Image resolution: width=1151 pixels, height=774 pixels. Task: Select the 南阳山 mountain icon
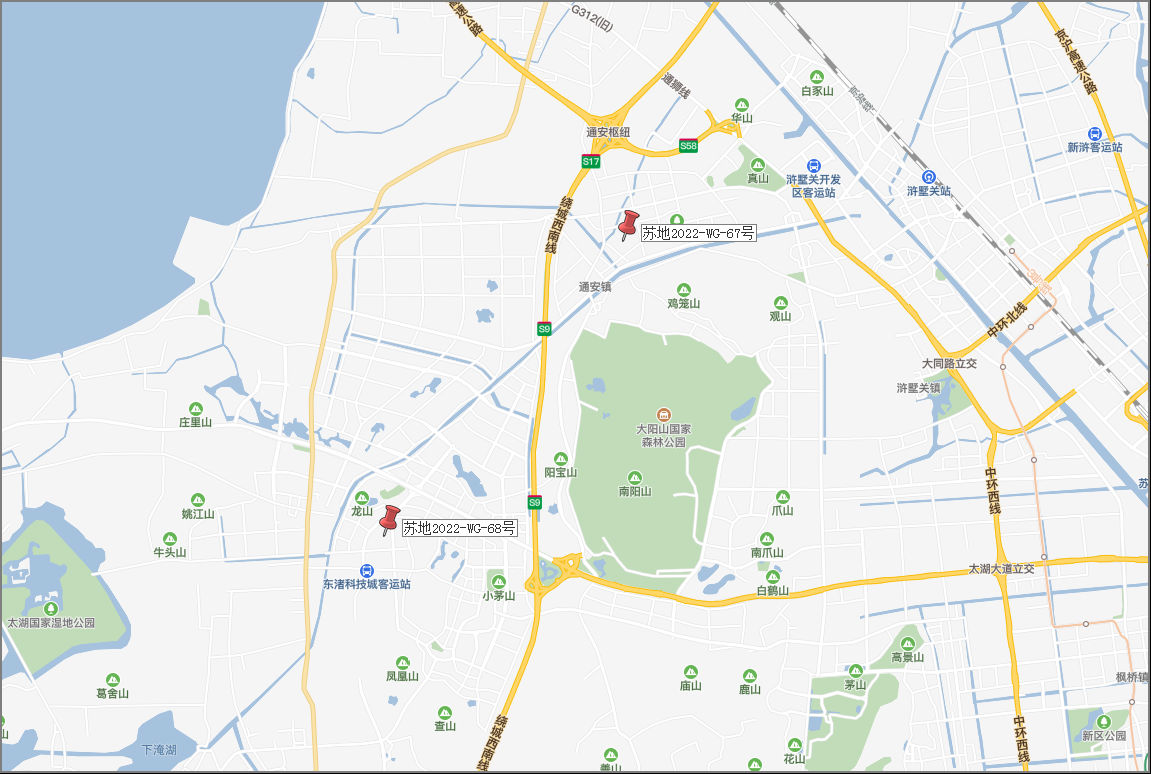click(x=635, y=478)
